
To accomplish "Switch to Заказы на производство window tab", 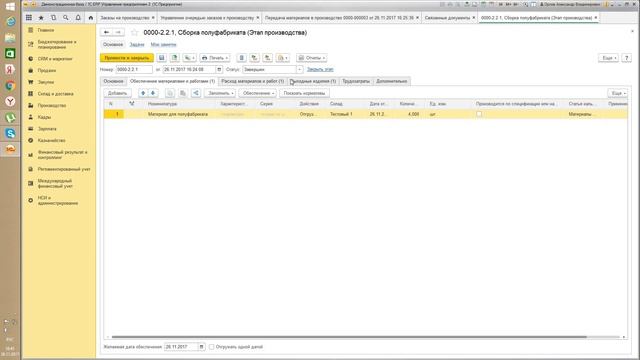I will (x=124, y=18).
